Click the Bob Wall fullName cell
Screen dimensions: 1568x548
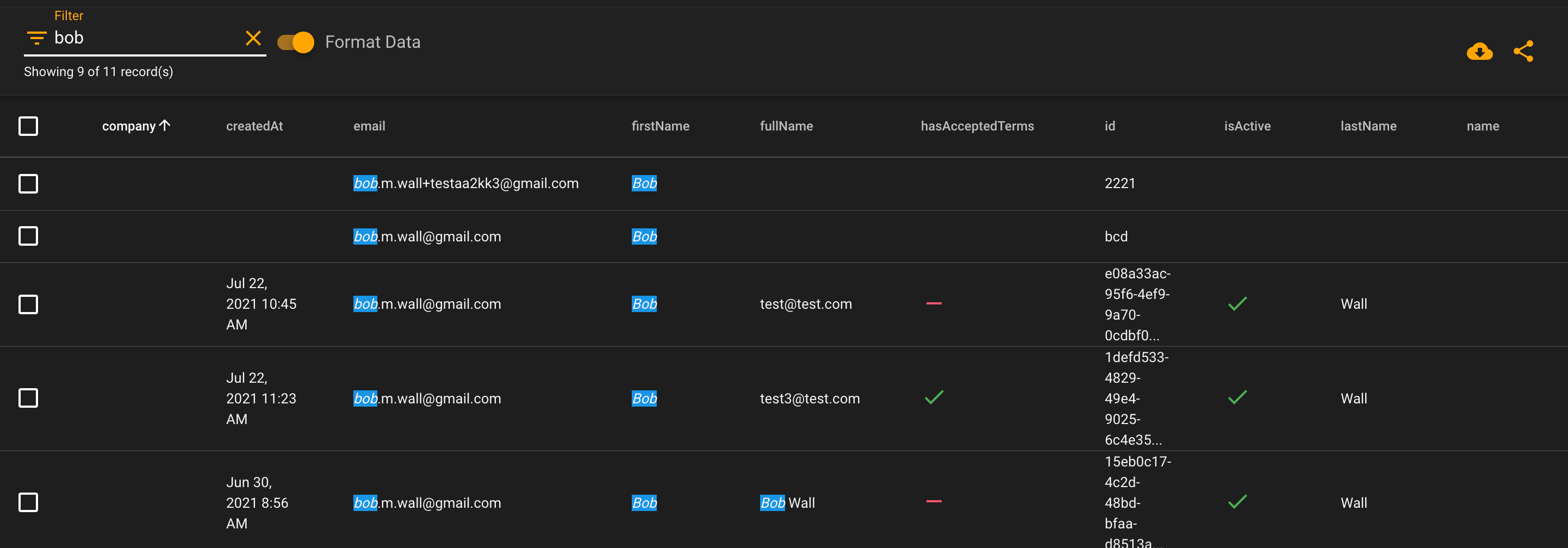pyautogui.click(x=787, y=503)
